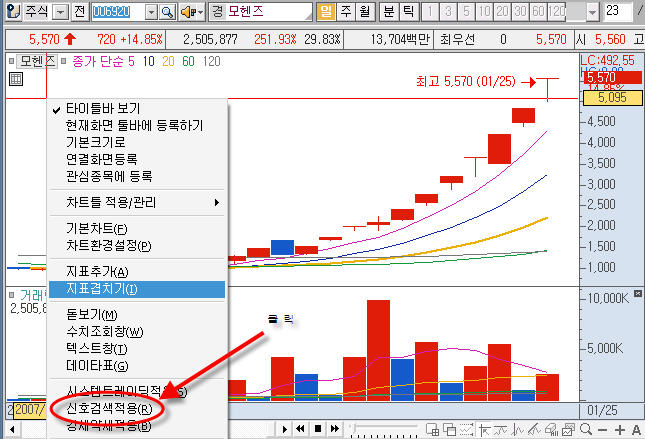Stop the chart replay
This screenshot has width=645, height=439.
[318, 429]
